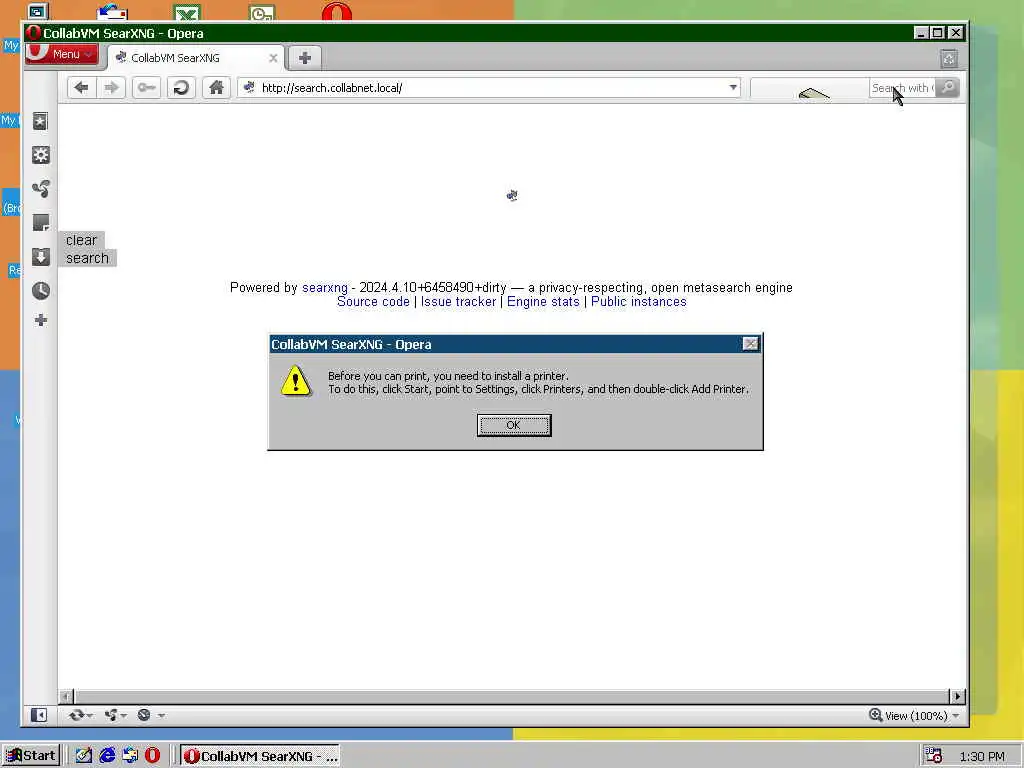This screenshot has width=1024, height=768.
Task: Select the CollabVM SearXNG tab
Action: point(194,58)
